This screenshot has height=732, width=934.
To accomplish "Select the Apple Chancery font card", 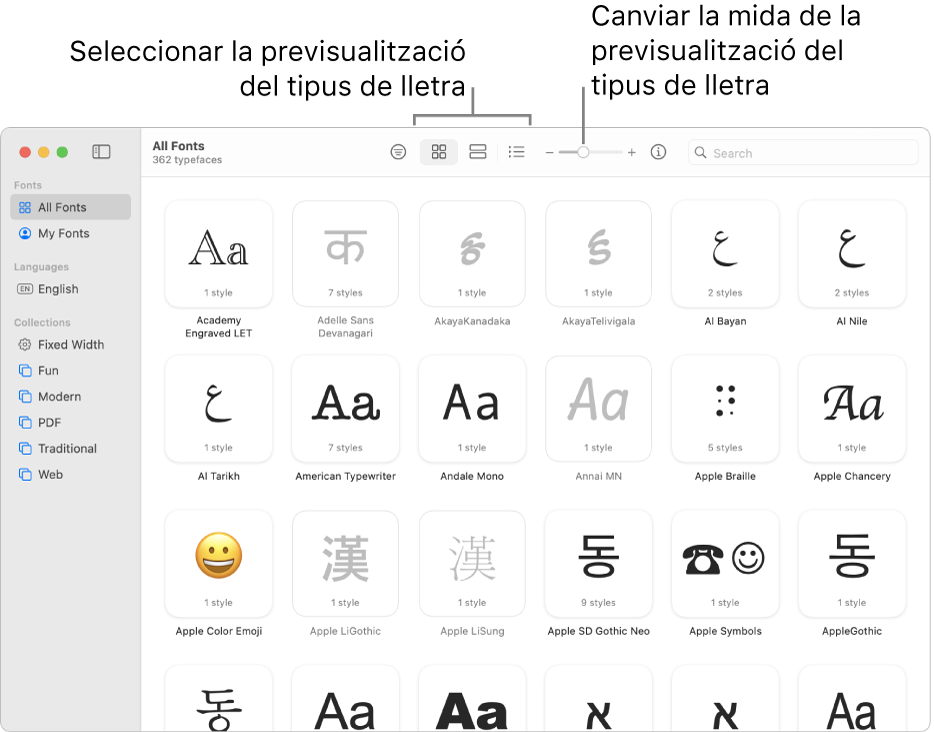I will click(852, 410).
